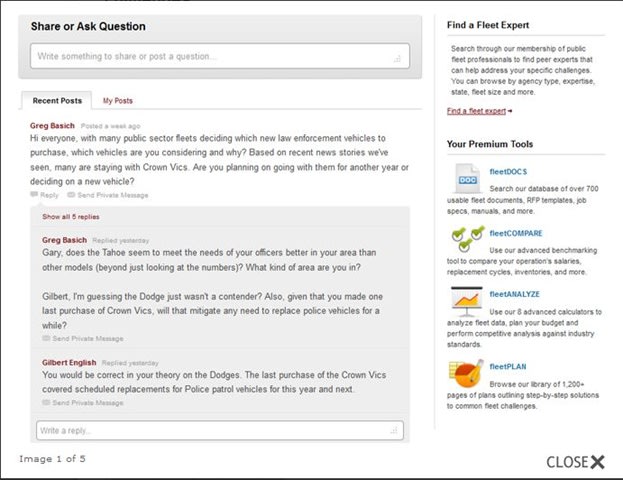Click envelope icon under Greg Basich's original post
Viewport: 623px width, 480px height.
(71, 195)
